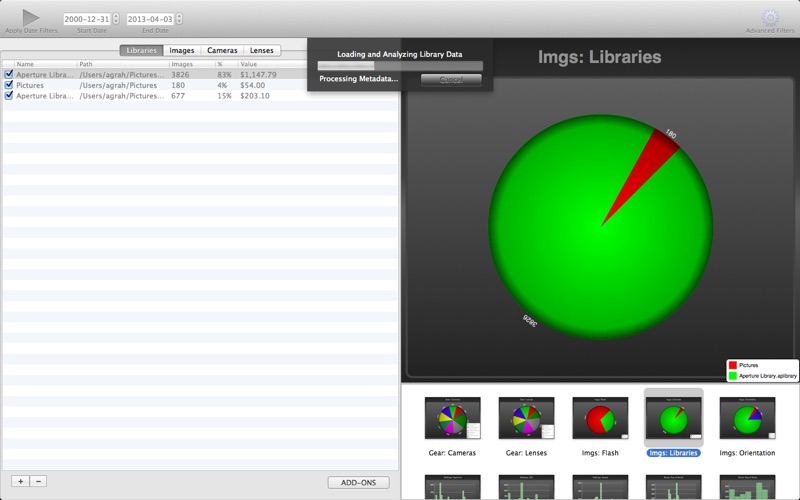Sort table by Images column header
800x500 pixels.
192,64
